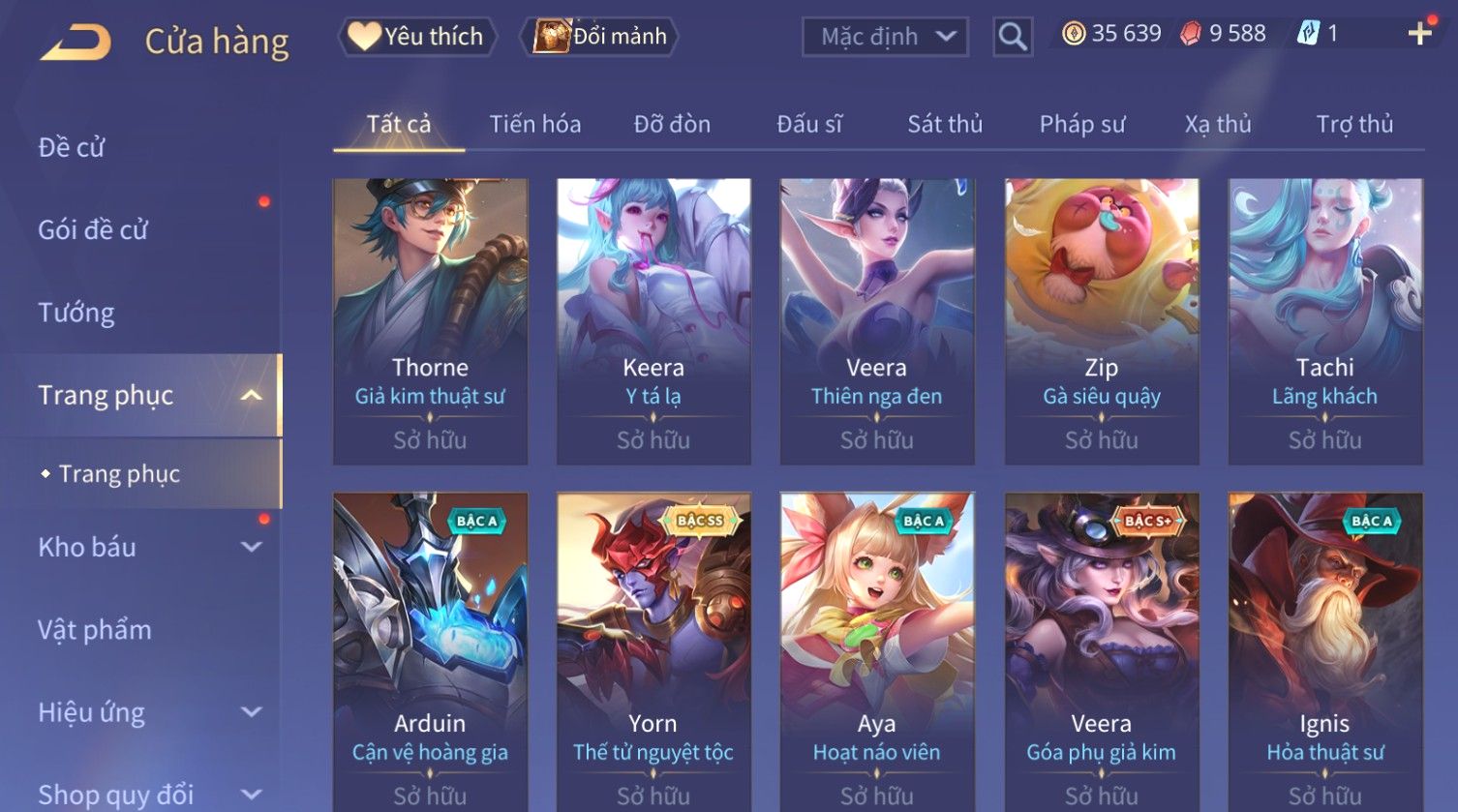Open the Mặc định sort dropdown
The image size is (1458, 812).
[x=885, y=37]
